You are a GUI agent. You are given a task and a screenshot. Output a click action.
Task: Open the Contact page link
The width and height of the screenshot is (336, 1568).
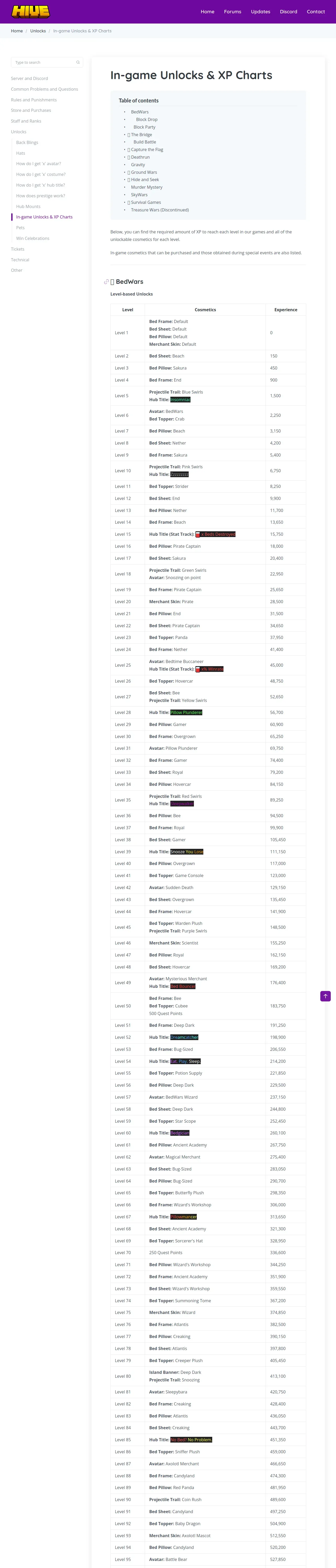coord(316,11)
